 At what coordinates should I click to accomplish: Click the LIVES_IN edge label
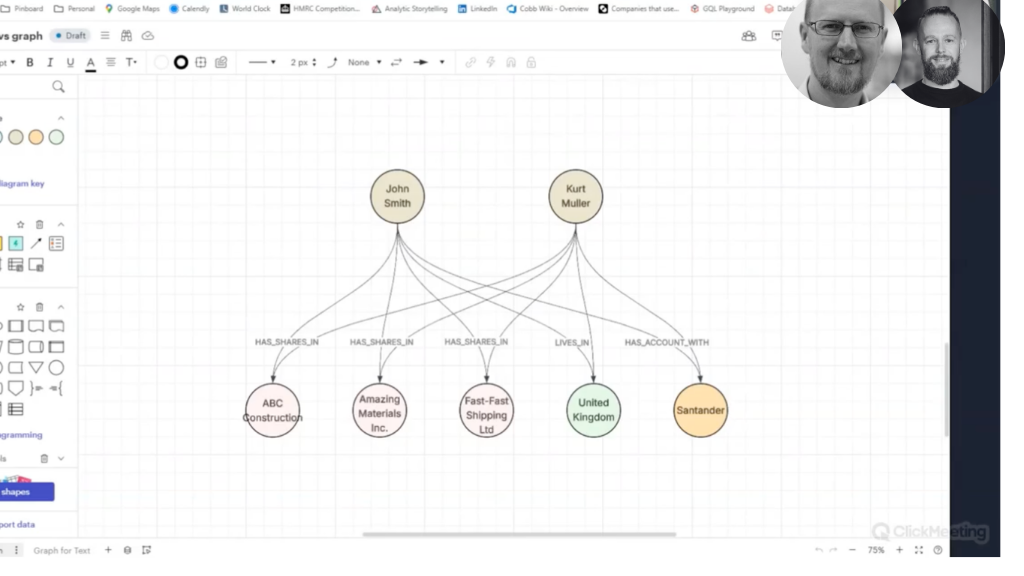click(x=571, y=342)
